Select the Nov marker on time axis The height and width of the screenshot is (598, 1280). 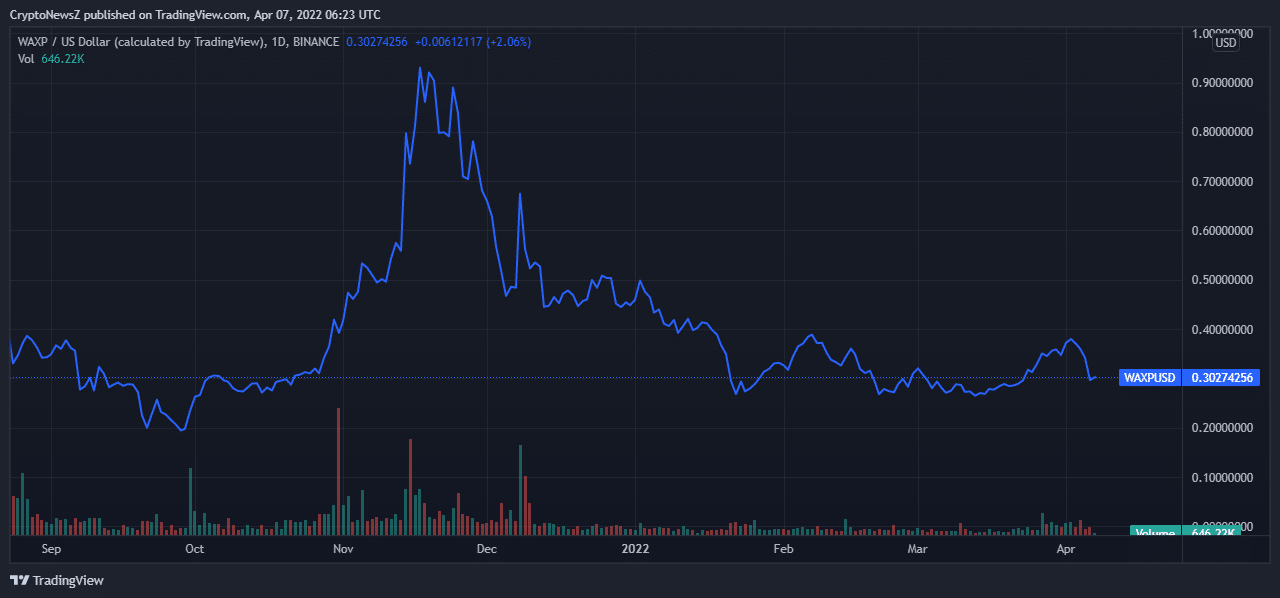pos(343,549)
